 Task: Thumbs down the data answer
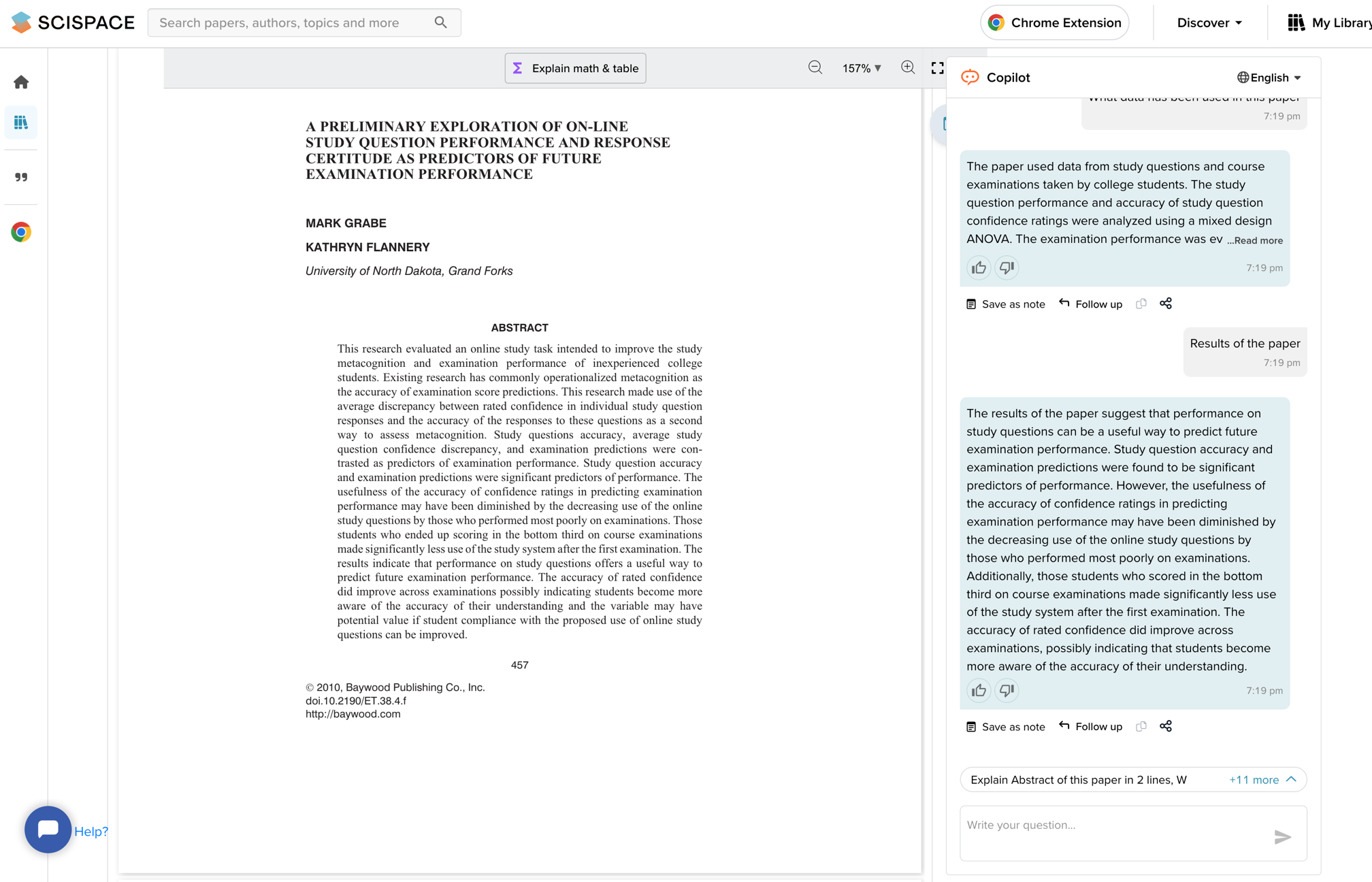(1007, 267)
